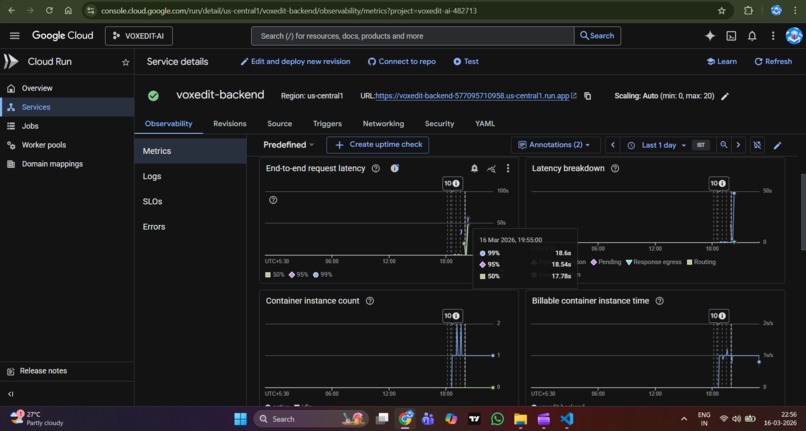Click the annotation marker on Container instance count
Image resolution: width=806 pixels, height=431 pixels.
pos(452,316)
